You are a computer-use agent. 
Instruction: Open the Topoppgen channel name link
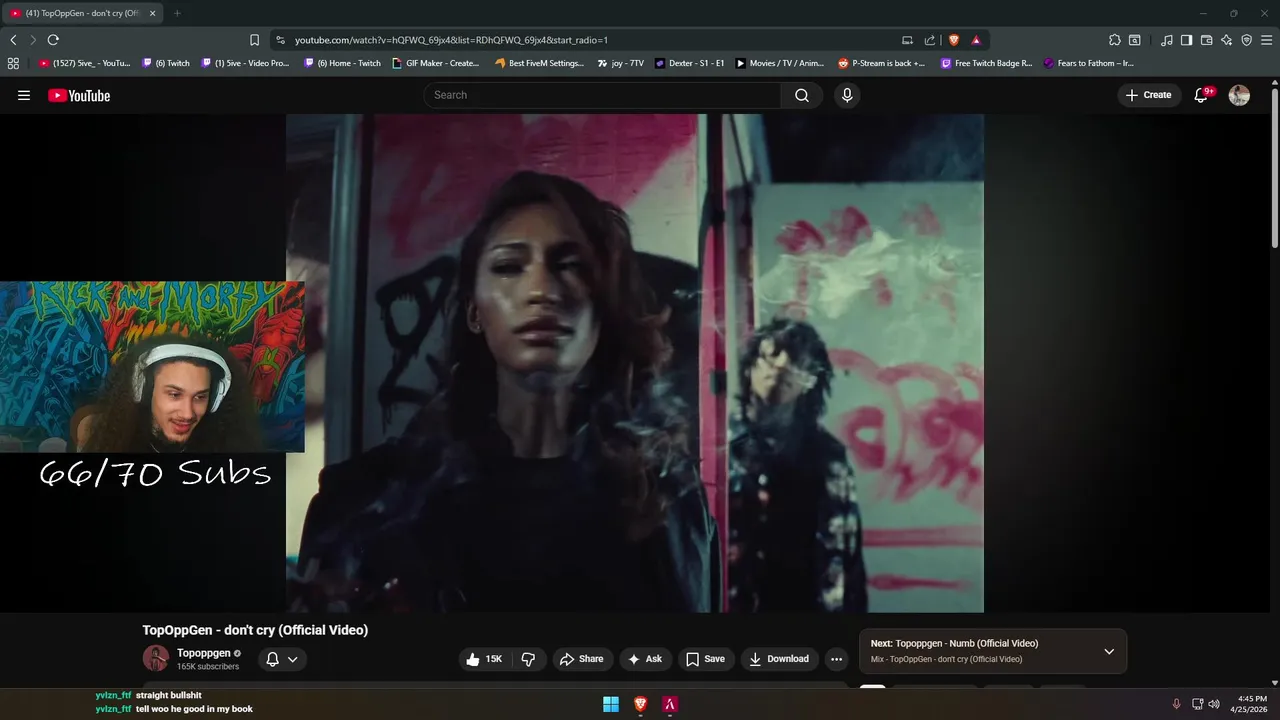(204, 653)
